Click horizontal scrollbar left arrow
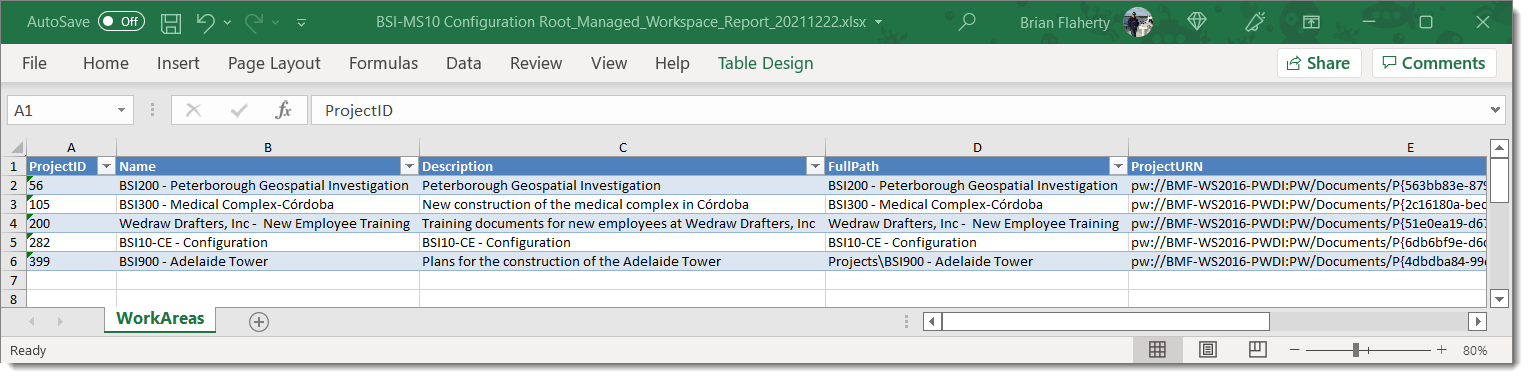The width and height of the screenshot is (1528, 378). (x=932, y=321)
